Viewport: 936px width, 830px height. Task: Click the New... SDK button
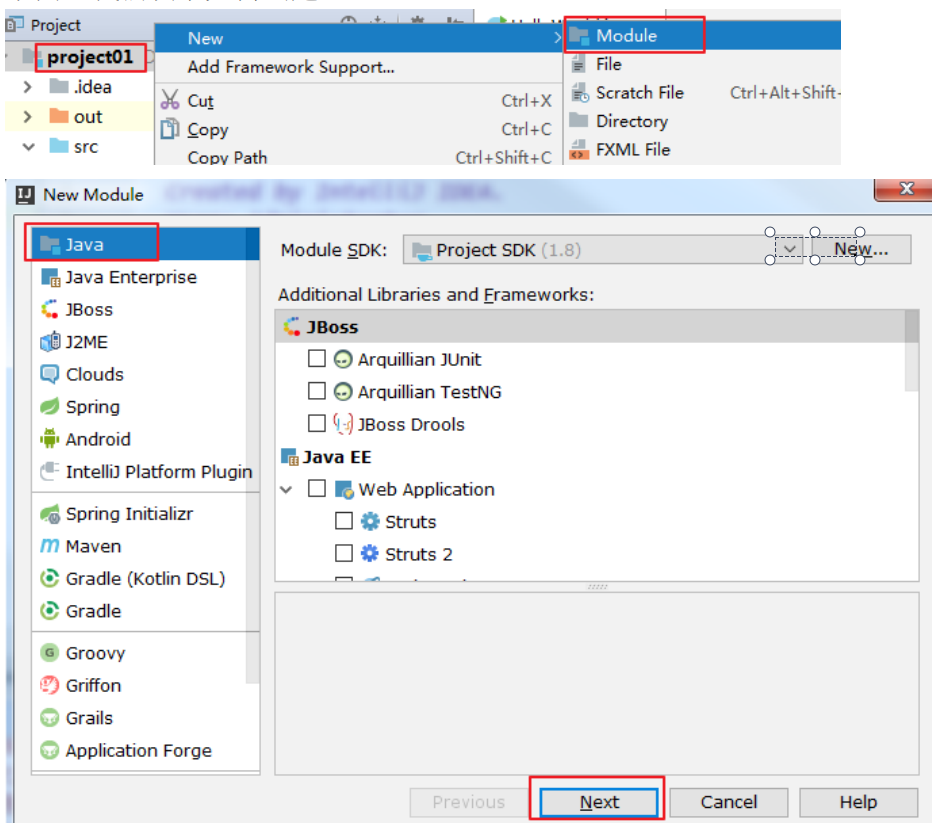click(861, 249)
